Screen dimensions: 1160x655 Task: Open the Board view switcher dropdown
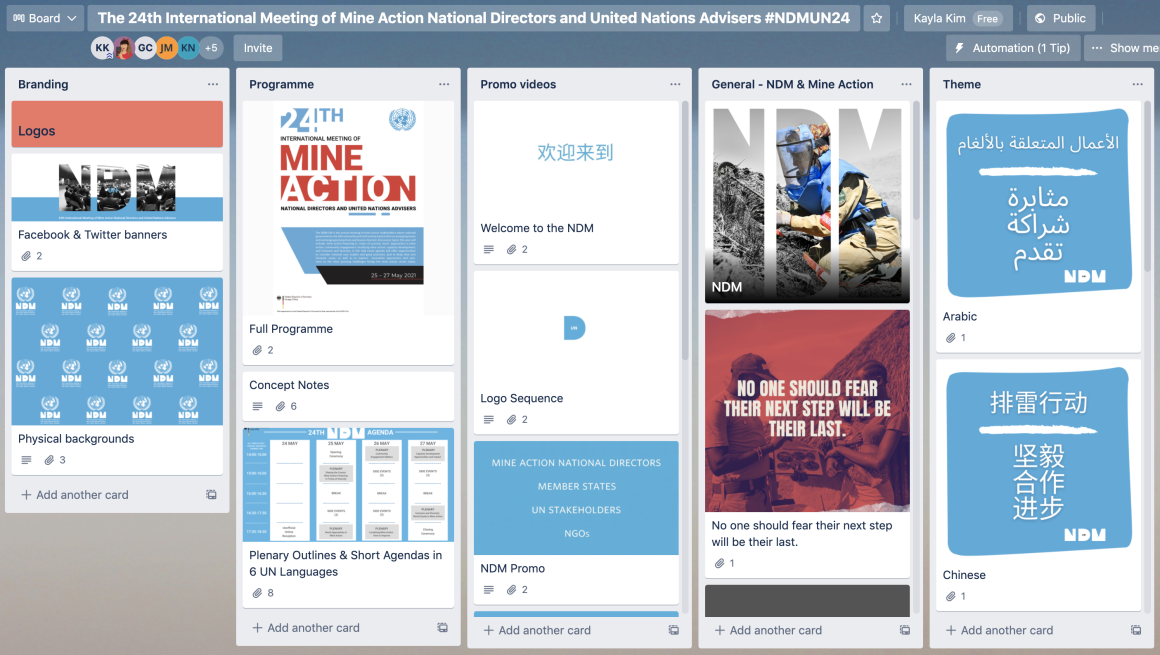pyautogui.click(x=45, y=18)
